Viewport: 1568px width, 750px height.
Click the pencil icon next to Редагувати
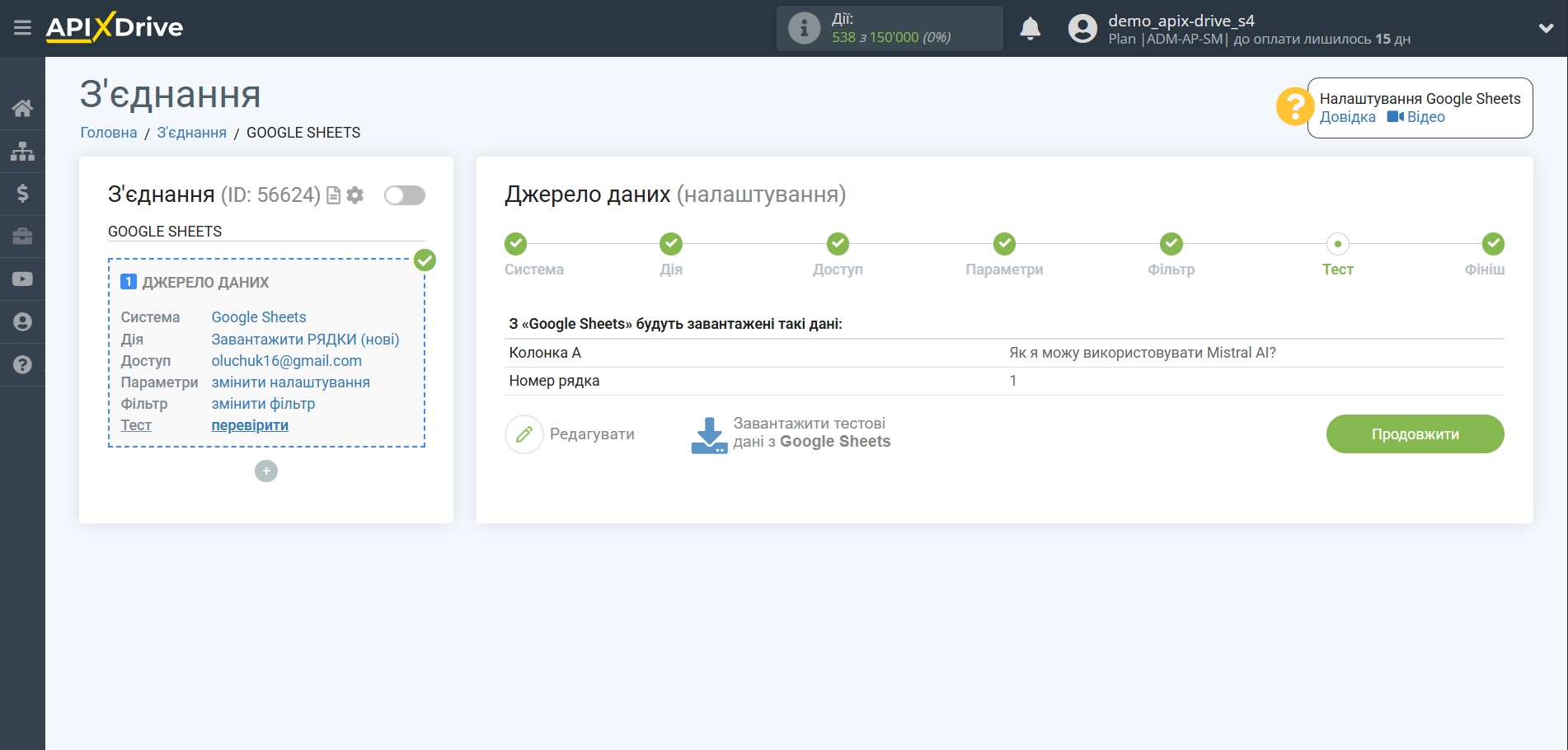click(524, 434)
